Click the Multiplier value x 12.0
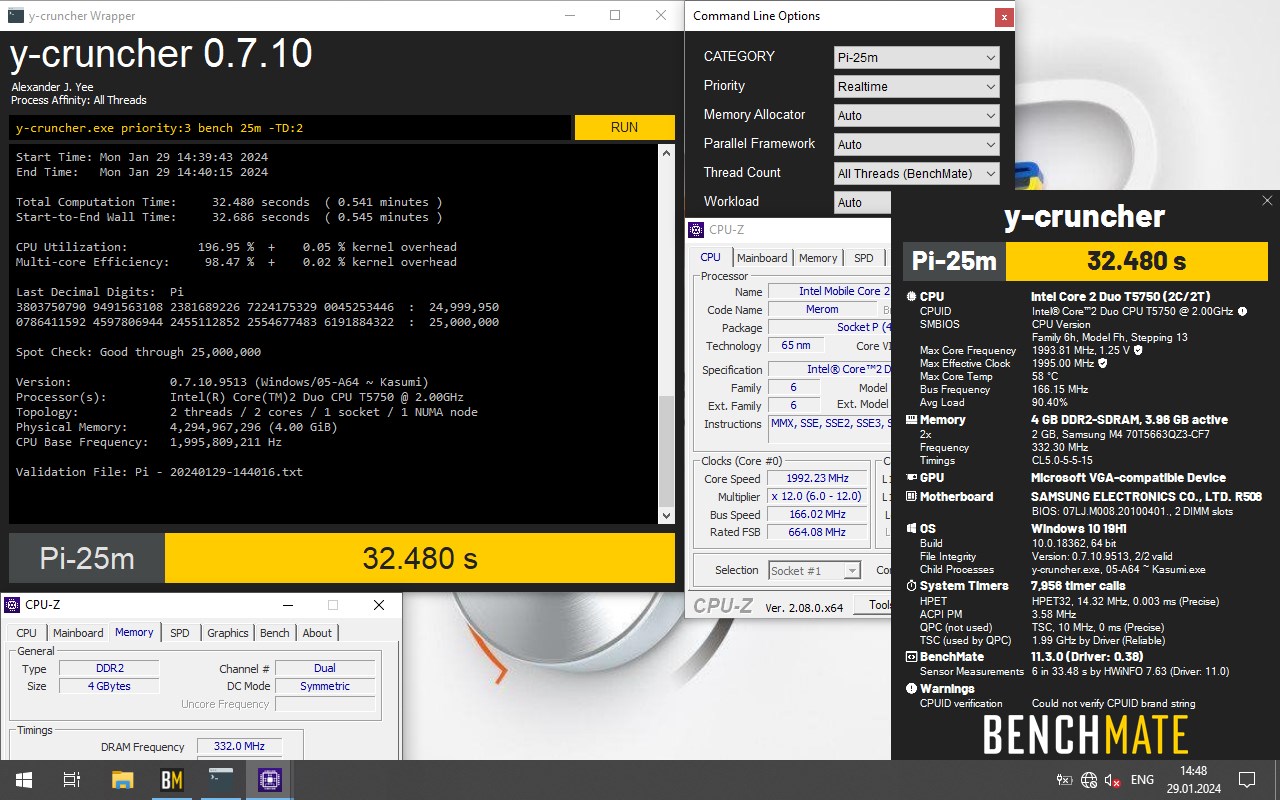 pos(816,497)
